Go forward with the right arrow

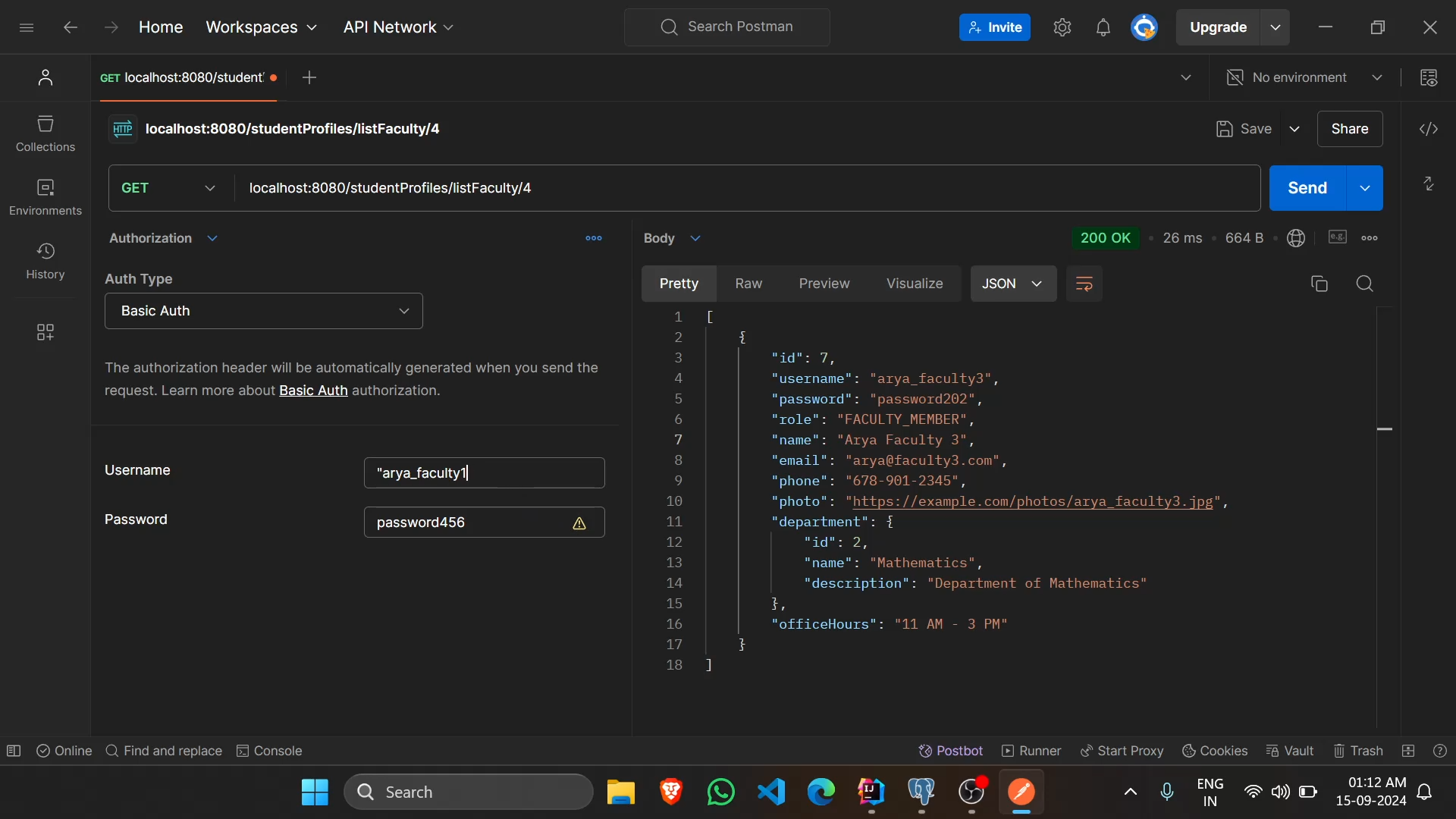[111, 27]
